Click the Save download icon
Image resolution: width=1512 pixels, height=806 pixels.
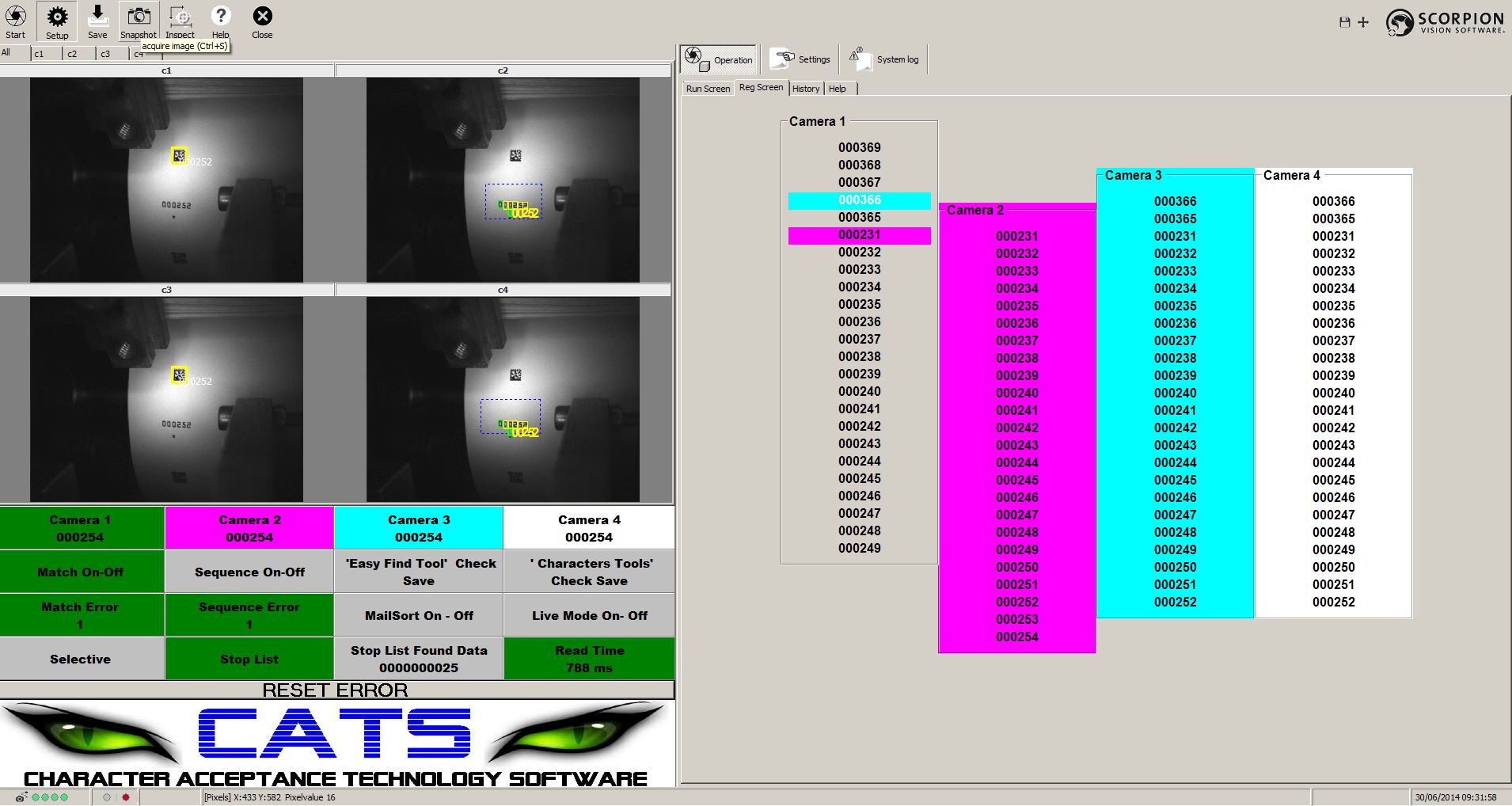pyautogui.click(x=97, y=15)
